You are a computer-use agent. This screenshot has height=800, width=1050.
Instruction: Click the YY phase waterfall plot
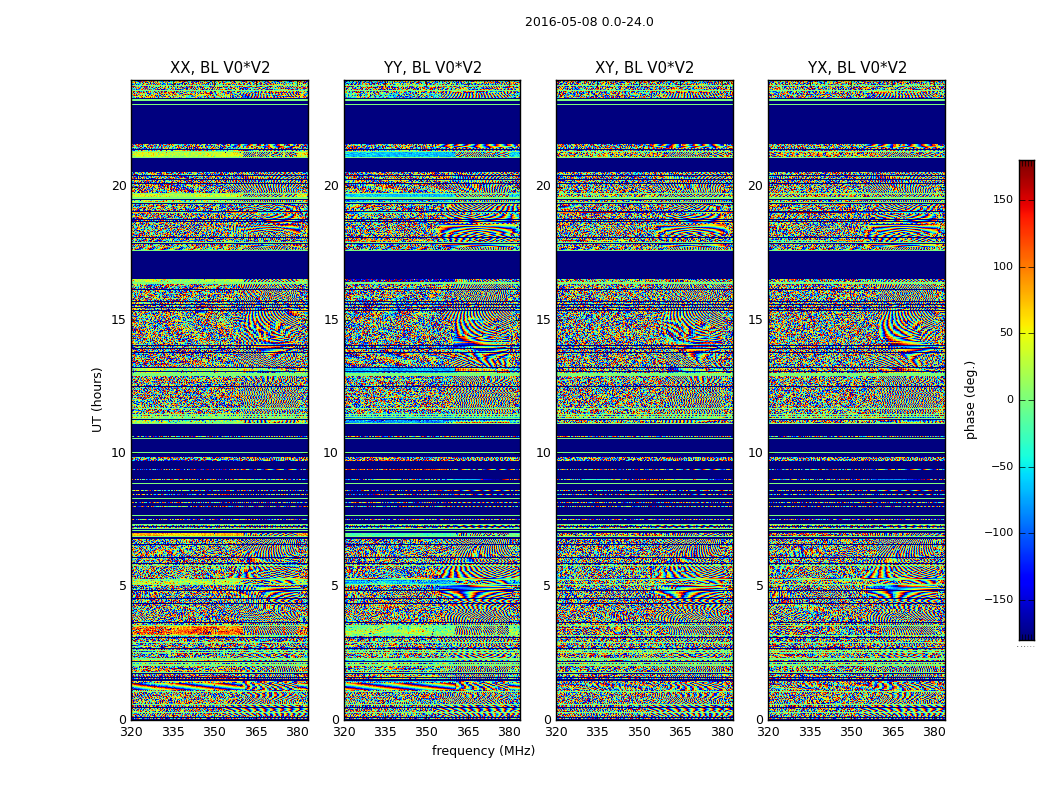click(x=433, y=400)
